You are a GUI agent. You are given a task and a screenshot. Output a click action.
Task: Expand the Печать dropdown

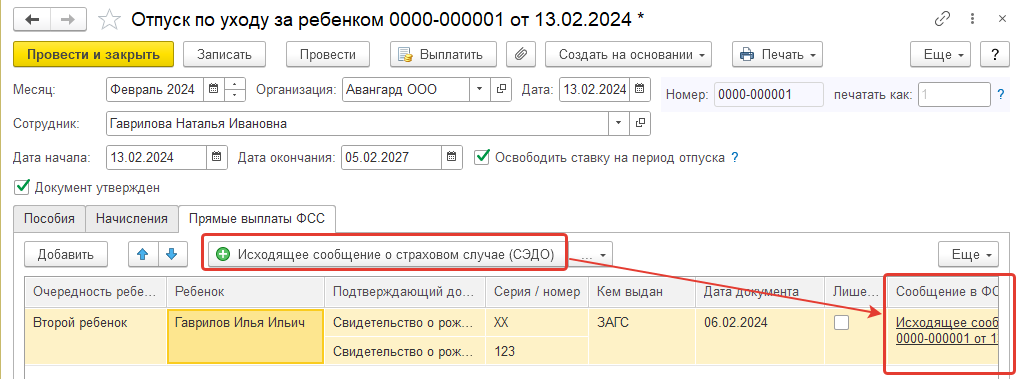point(777,54)
